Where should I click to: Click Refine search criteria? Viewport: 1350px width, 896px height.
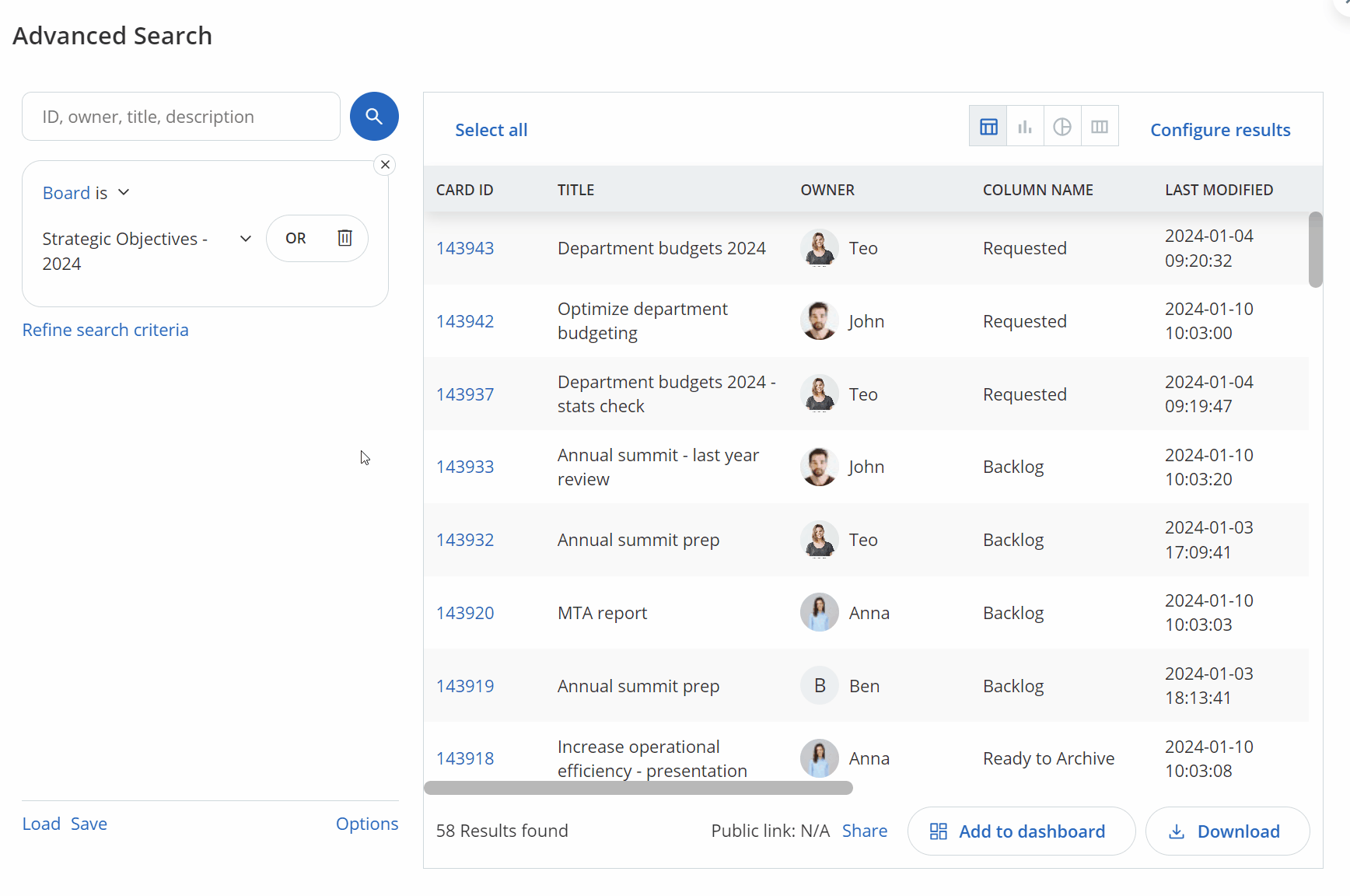pos(105,330)
